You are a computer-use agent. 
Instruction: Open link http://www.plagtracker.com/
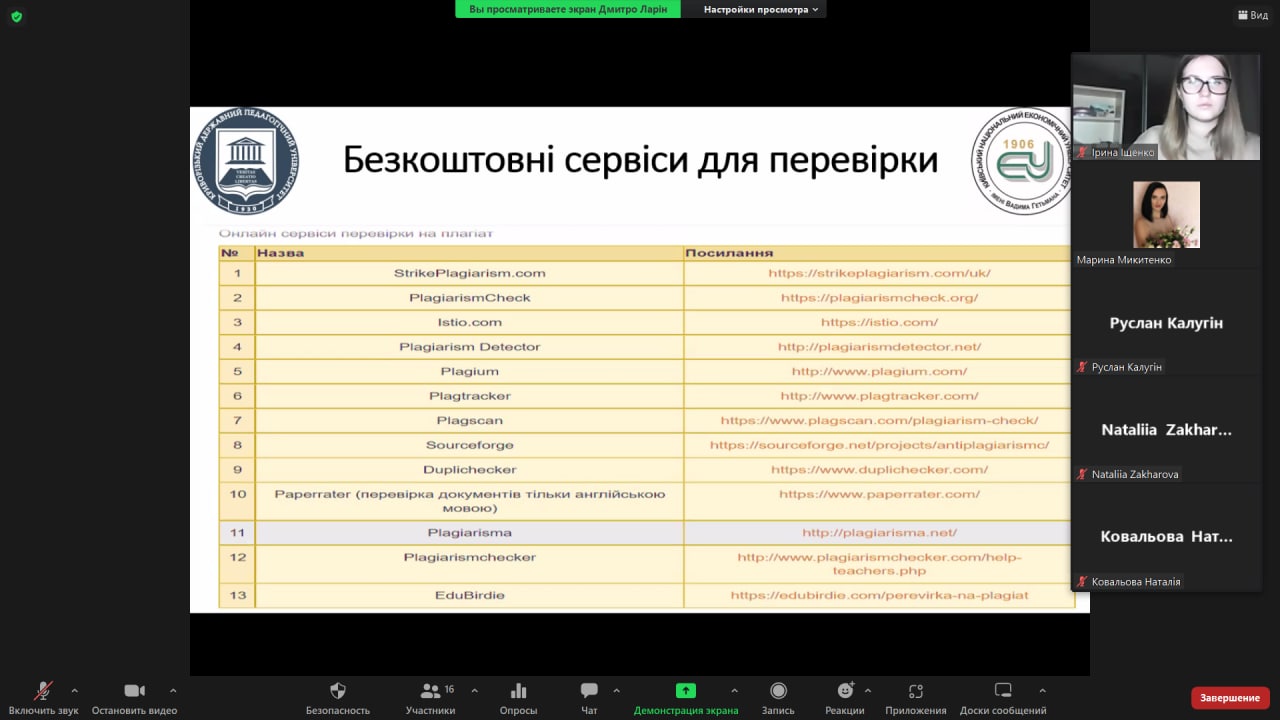point(879,396)
